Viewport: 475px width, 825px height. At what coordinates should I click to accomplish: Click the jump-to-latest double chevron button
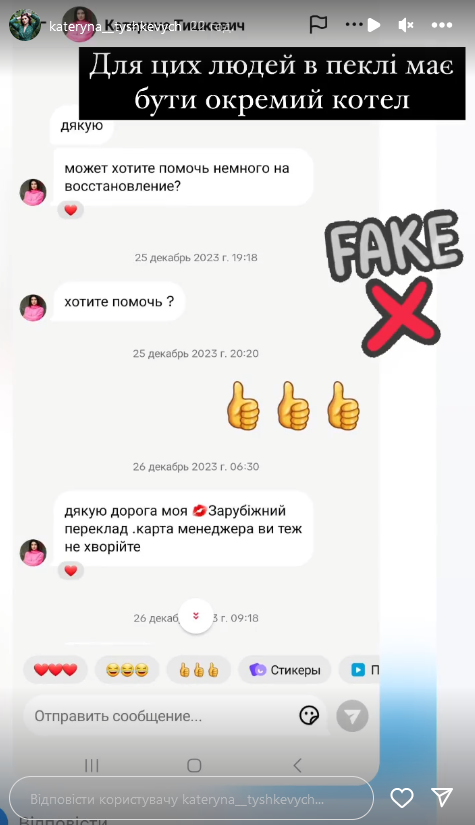[x=196, y=616]
